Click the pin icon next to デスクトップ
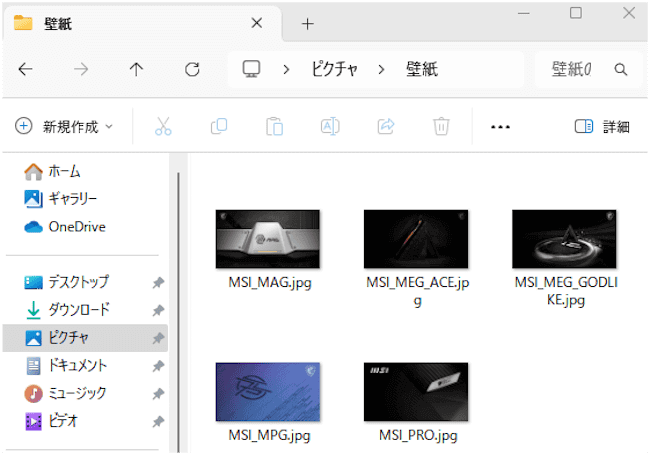Image resolution: width=650 pixels, height=455 pixels. point(158,283)
